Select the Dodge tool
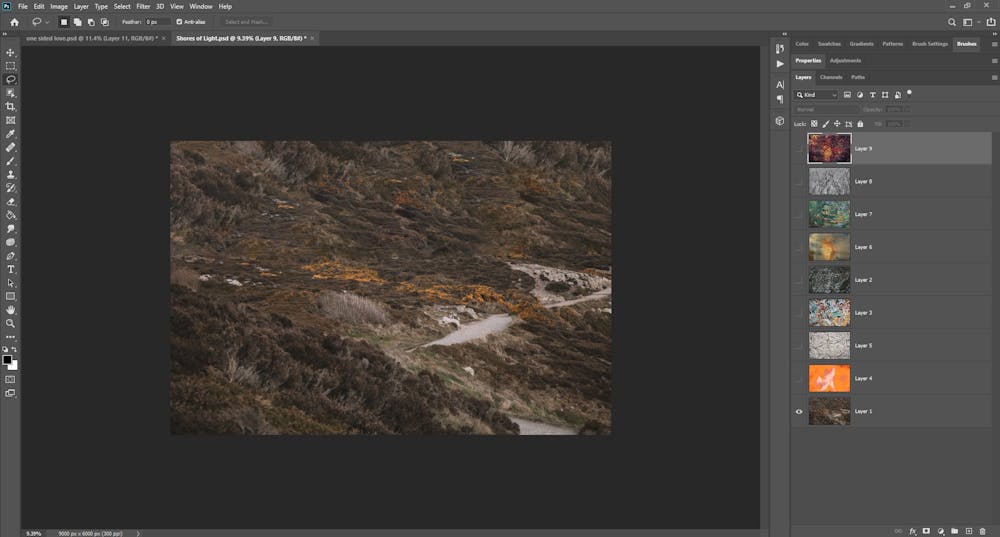 [x=10, y=242]
